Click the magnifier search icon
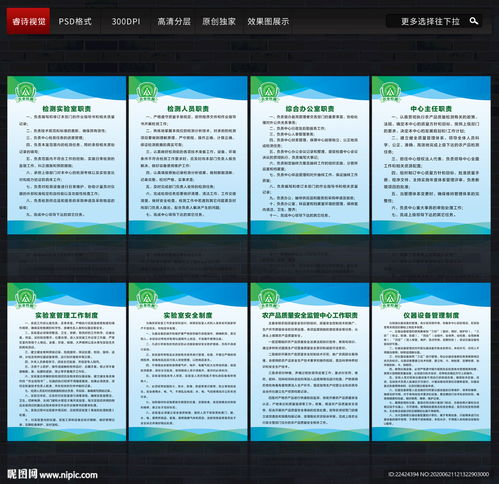 click(474, 21)
